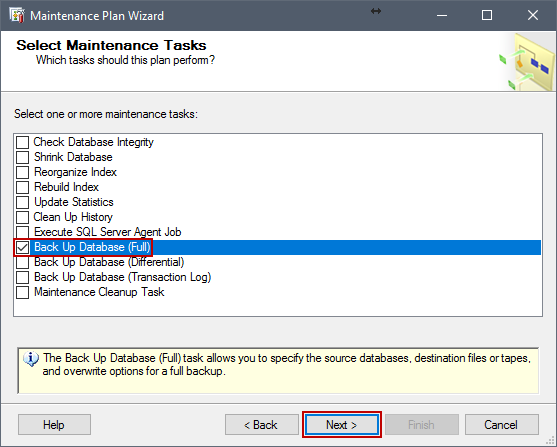557x447 pixels.
Task: Continue with the Next button
Action: (342, 425)
